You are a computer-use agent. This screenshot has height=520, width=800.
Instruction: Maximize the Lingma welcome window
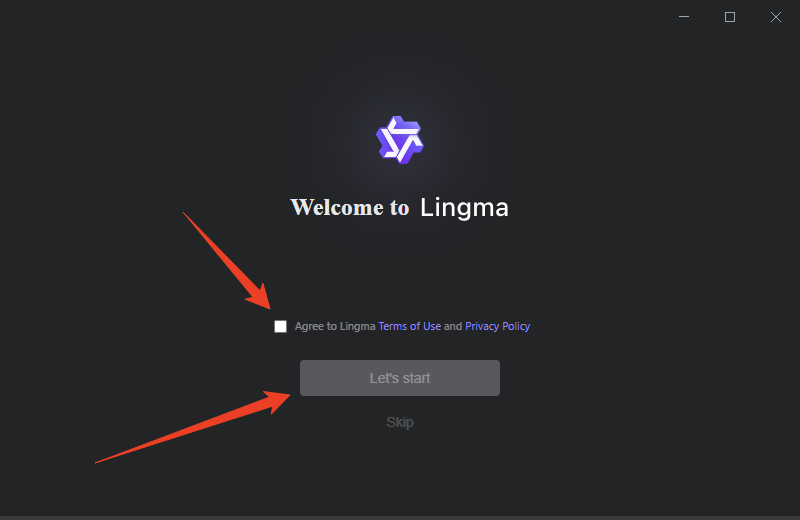click(x=730, y=17)
